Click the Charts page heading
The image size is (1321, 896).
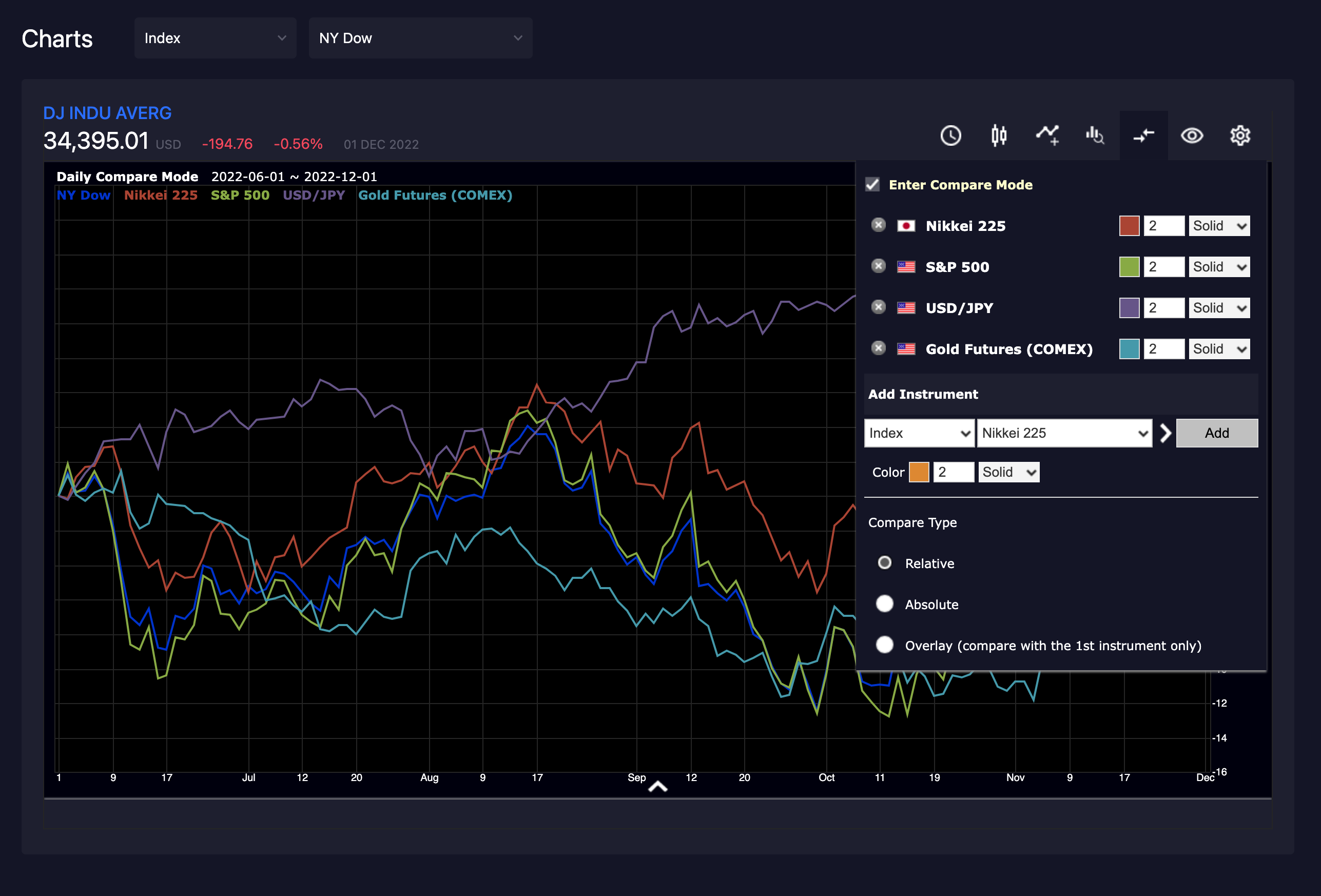[x=57, y=38]
